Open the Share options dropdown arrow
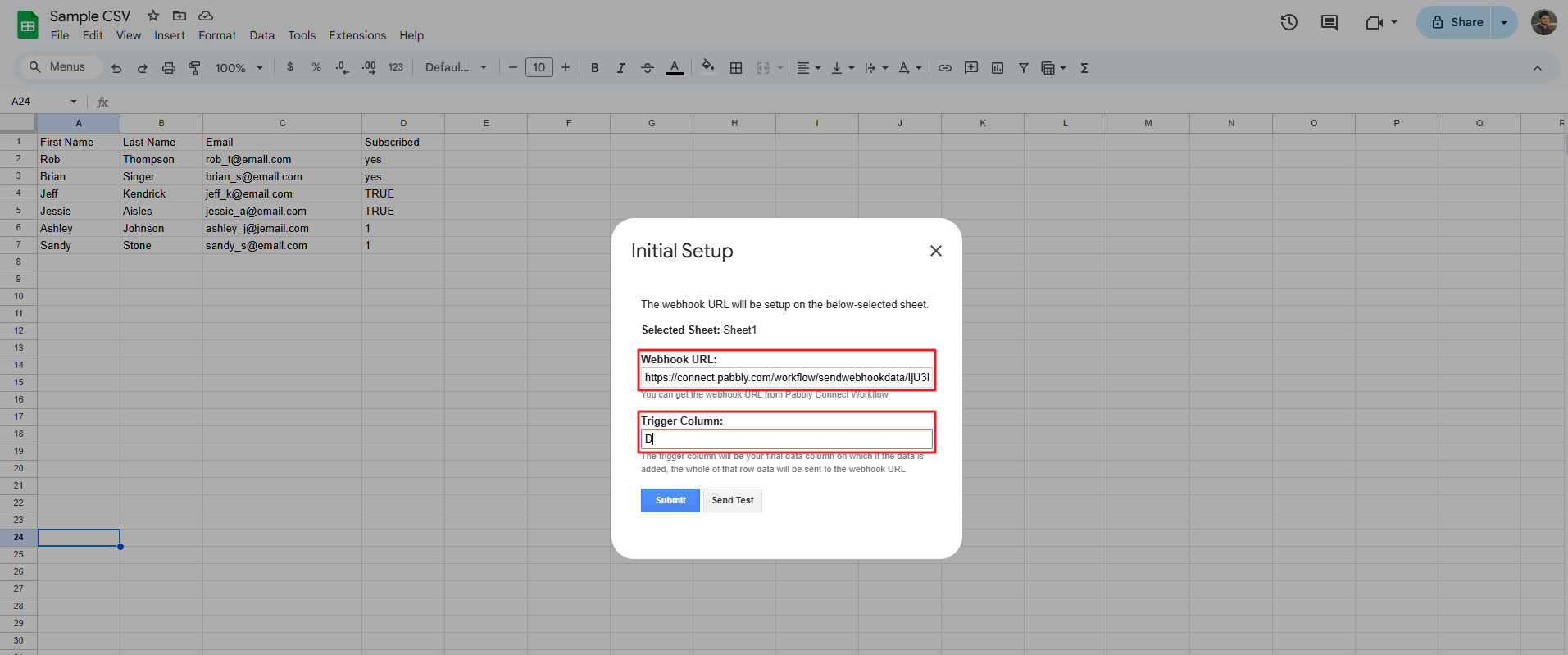This screenshot has width=1568, height=655. [1504, 22]
